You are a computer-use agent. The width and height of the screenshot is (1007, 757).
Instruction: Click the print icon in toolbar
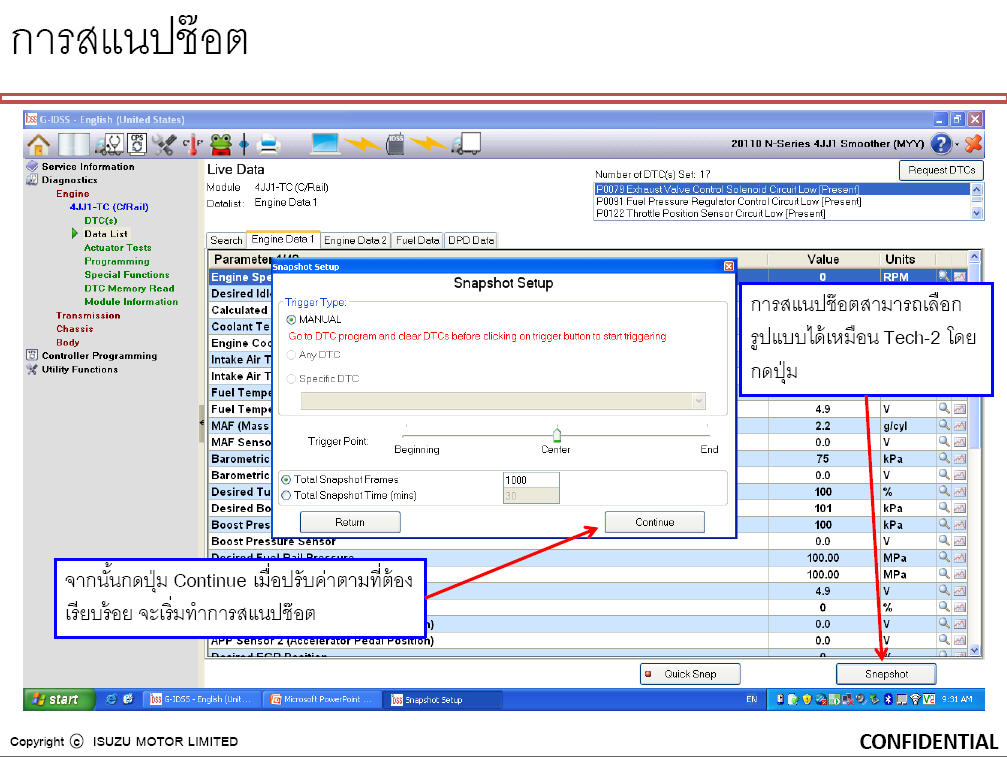[268, 144]
